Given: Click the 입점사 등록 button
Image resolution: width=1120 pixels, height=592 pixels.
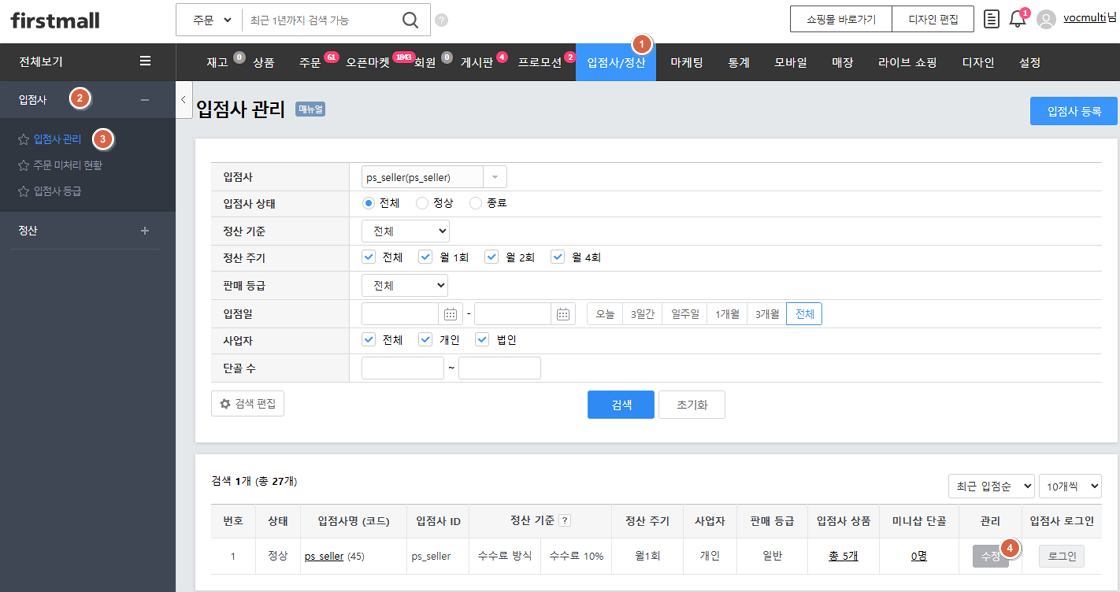Looking at the screenshot, I should [x=1074, y=111].
